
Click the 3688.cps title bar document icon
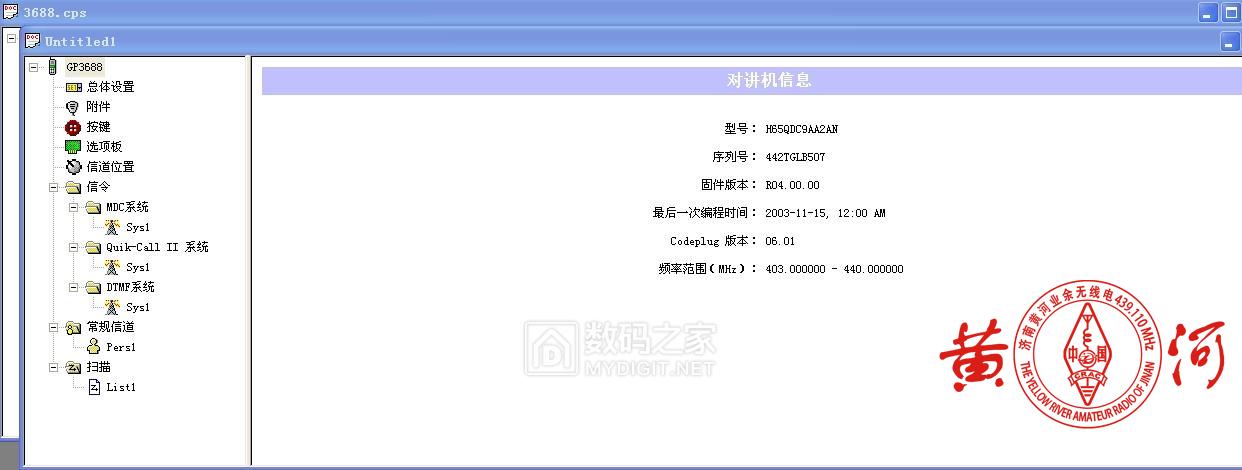click(10, 12)
